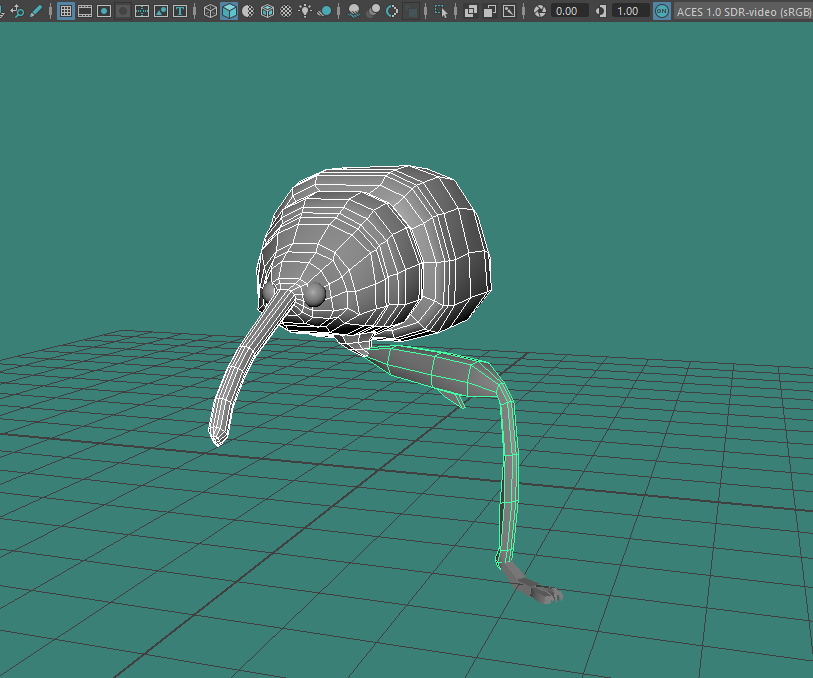813x678 pixels.
Task: Enable the Film Gate overlay
Action: pos(85,11)
